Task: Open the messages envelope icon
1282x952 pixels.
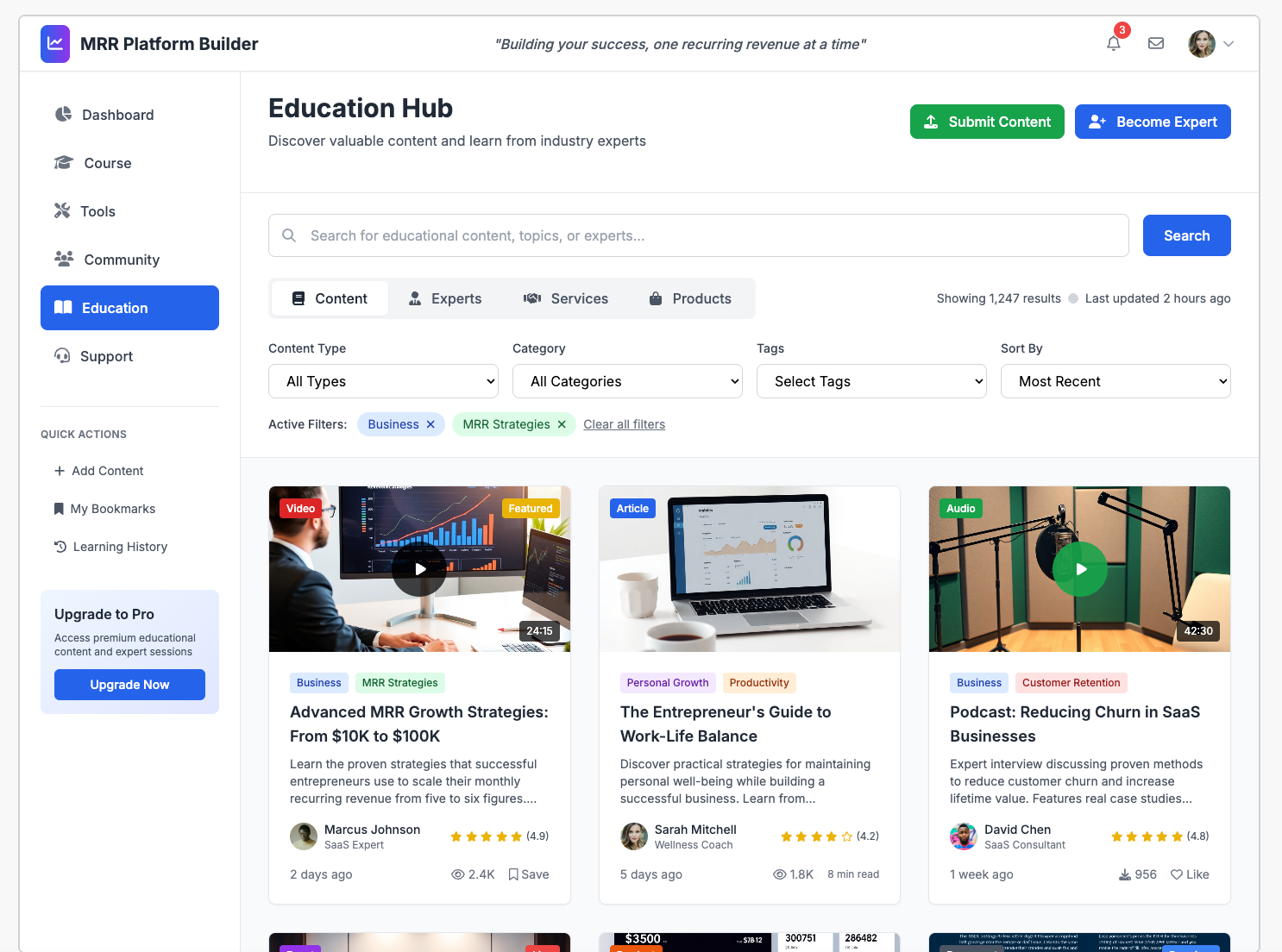Action: pos(1156,43)
